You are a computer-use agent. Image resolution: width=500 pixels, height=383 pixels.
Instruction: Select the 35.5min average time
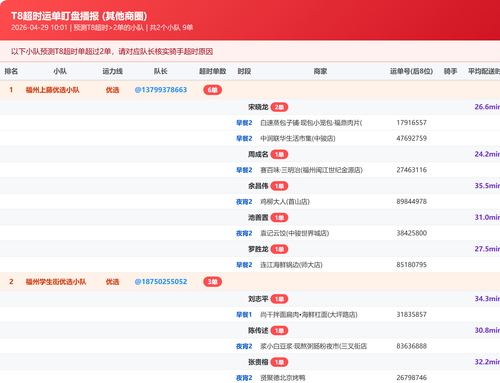tap(487, 186)
